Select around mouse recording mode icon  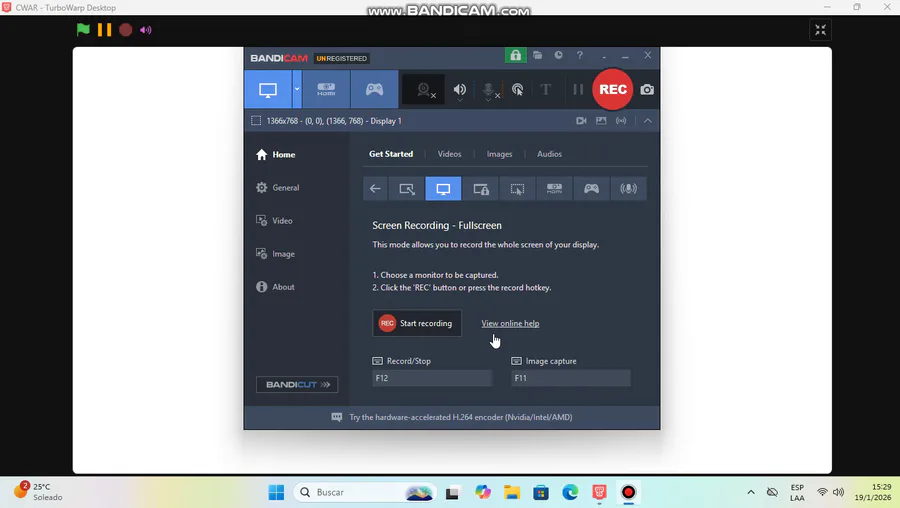coord(517,189)
